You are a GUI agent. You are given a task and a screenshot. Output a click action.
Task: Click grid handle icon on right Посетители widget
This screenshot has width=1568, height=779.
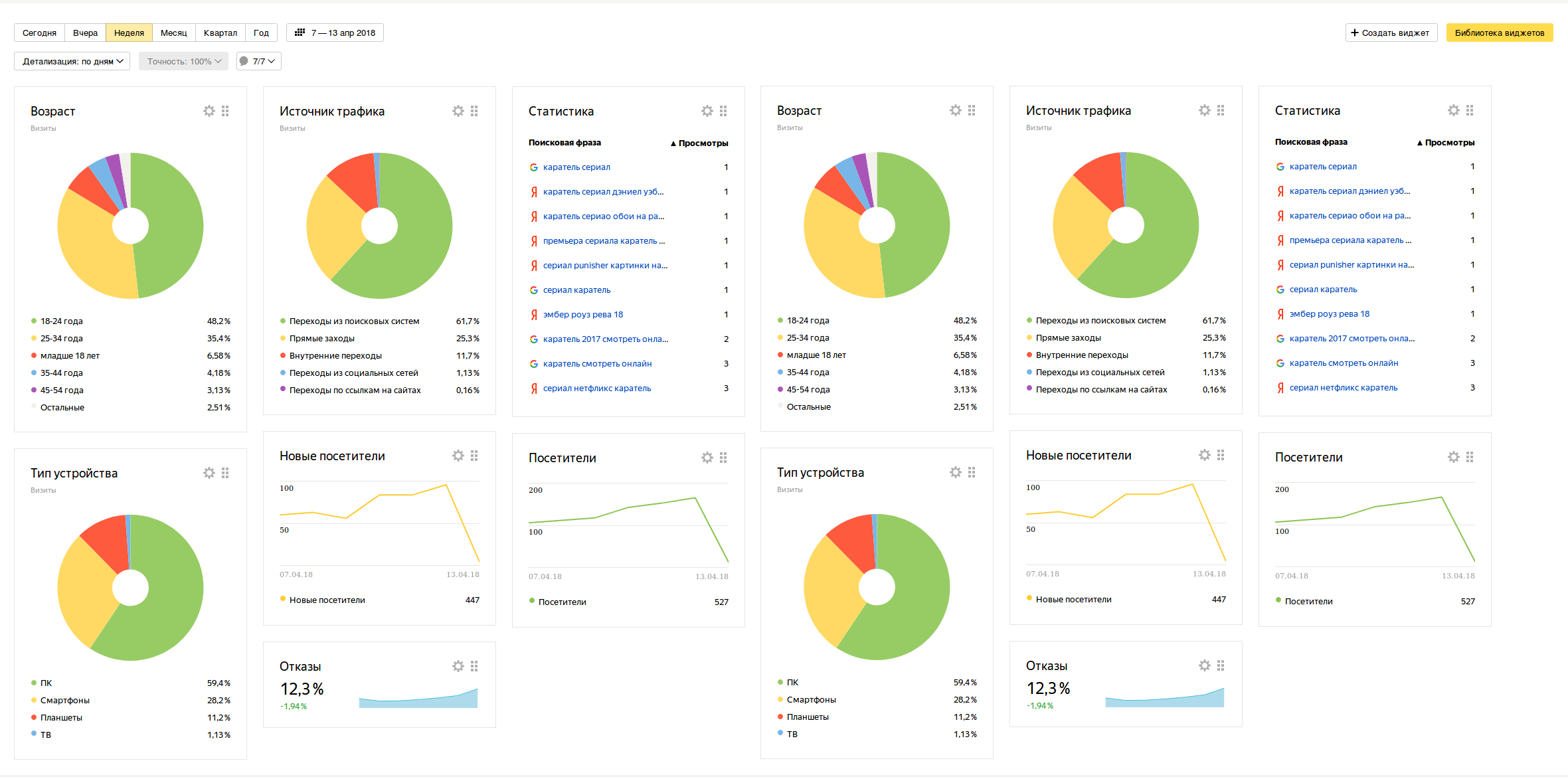point(1470,457)
